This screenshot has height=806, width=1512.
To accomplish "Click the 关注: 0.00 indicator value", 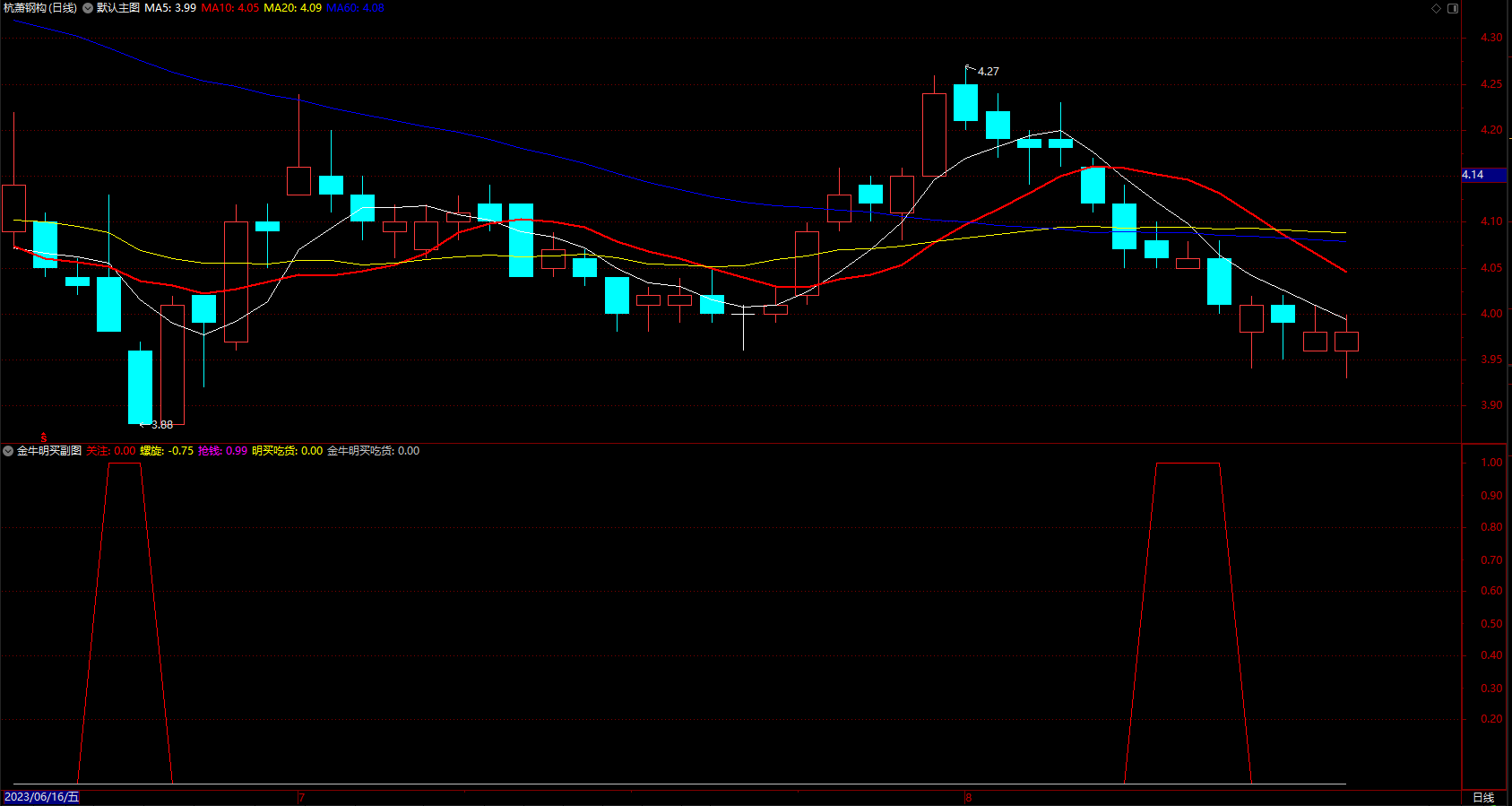I will (x=111, y=451).
